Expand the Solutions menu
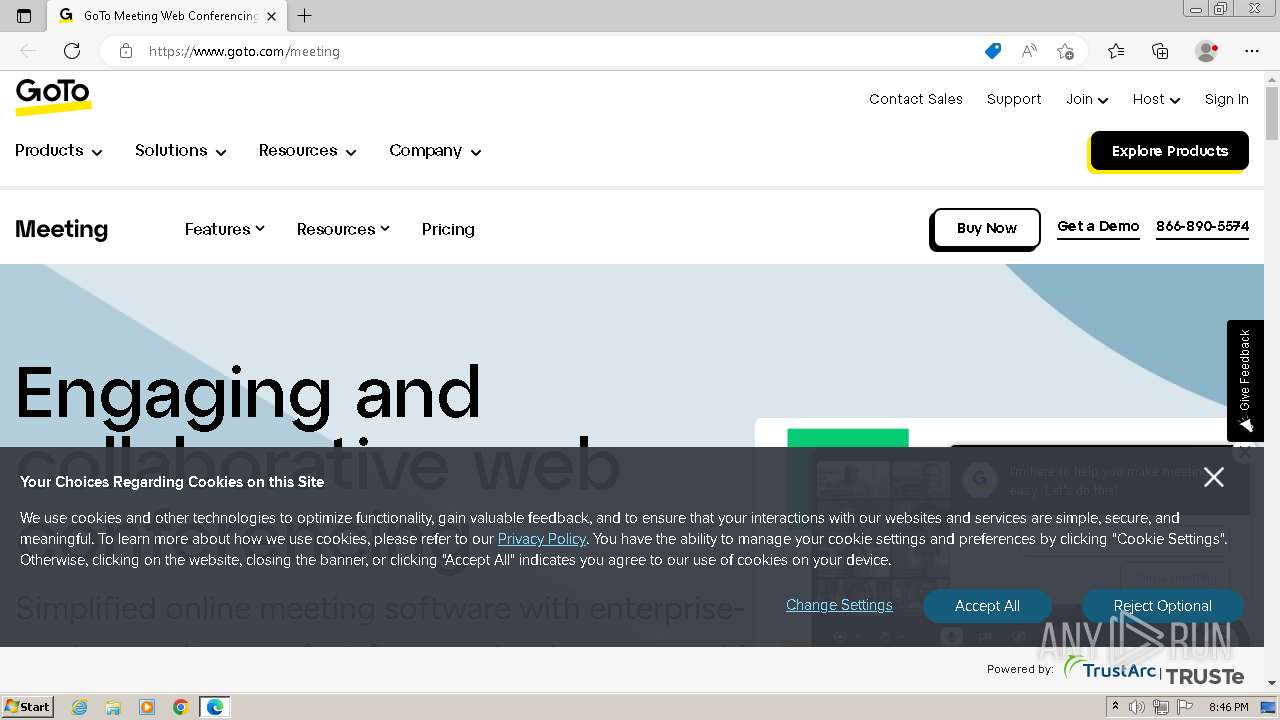 pos(181,151)
